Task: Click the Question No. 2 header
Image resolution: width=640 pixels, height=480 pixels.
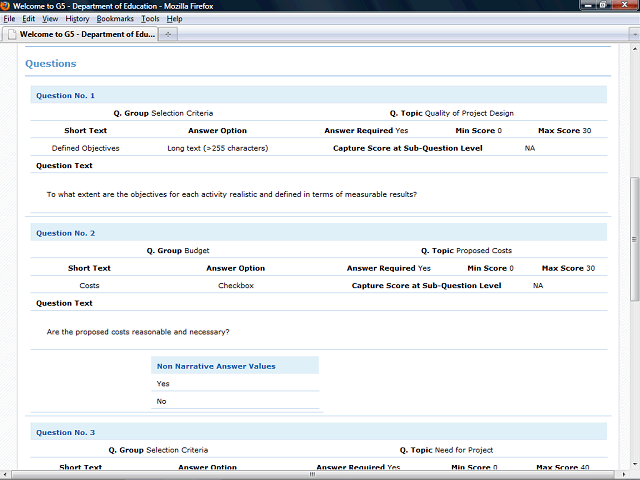Action: coord(66,233)
